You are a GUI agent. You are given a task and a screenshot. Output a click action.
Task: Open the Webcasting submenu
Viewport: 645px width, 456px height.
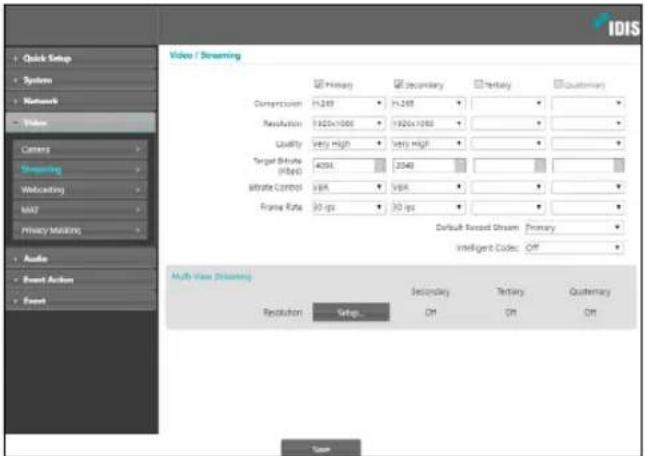pos(80,190)
